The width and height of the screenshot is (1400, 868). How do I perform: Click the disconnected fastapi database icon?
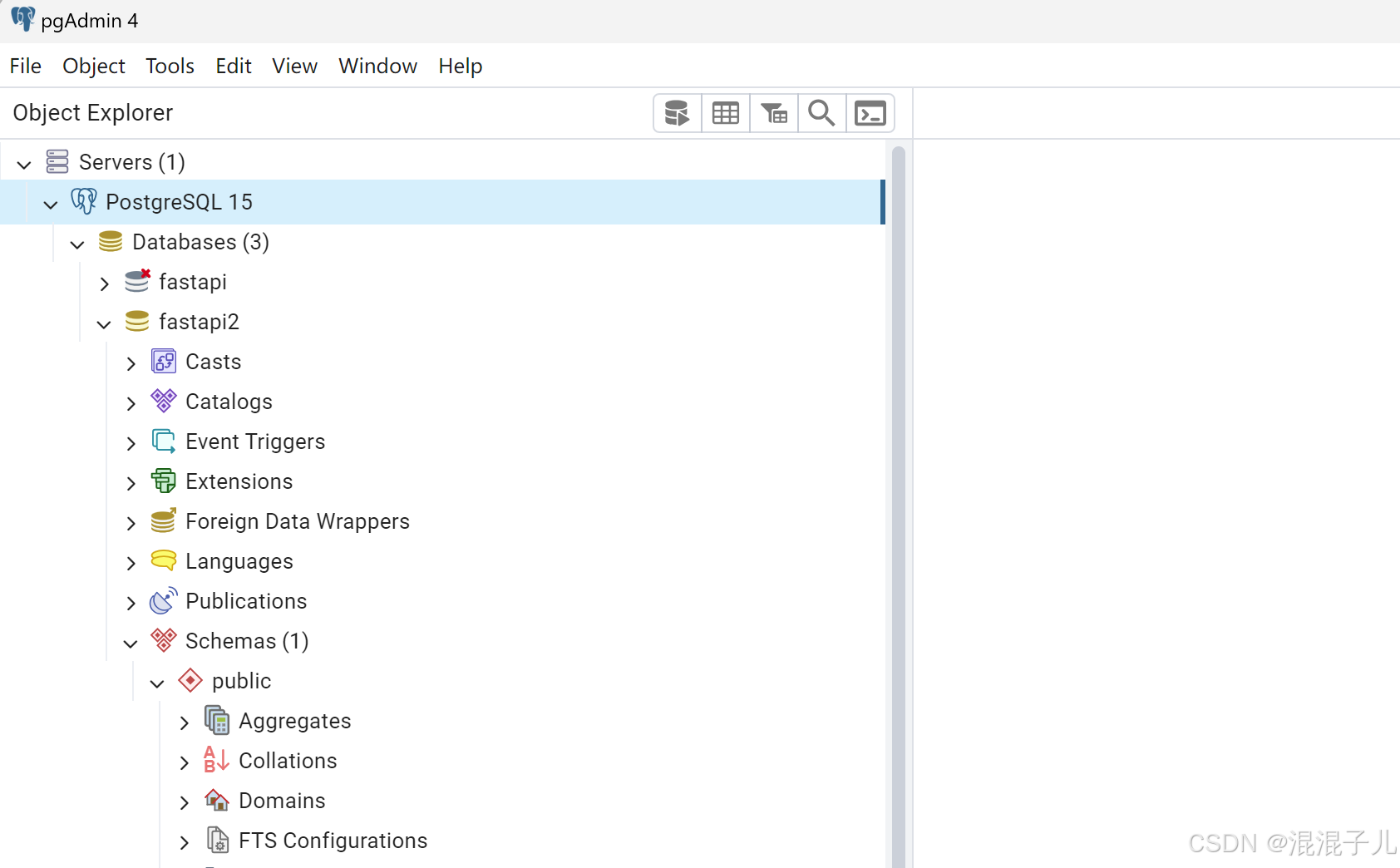coord(137,281)
